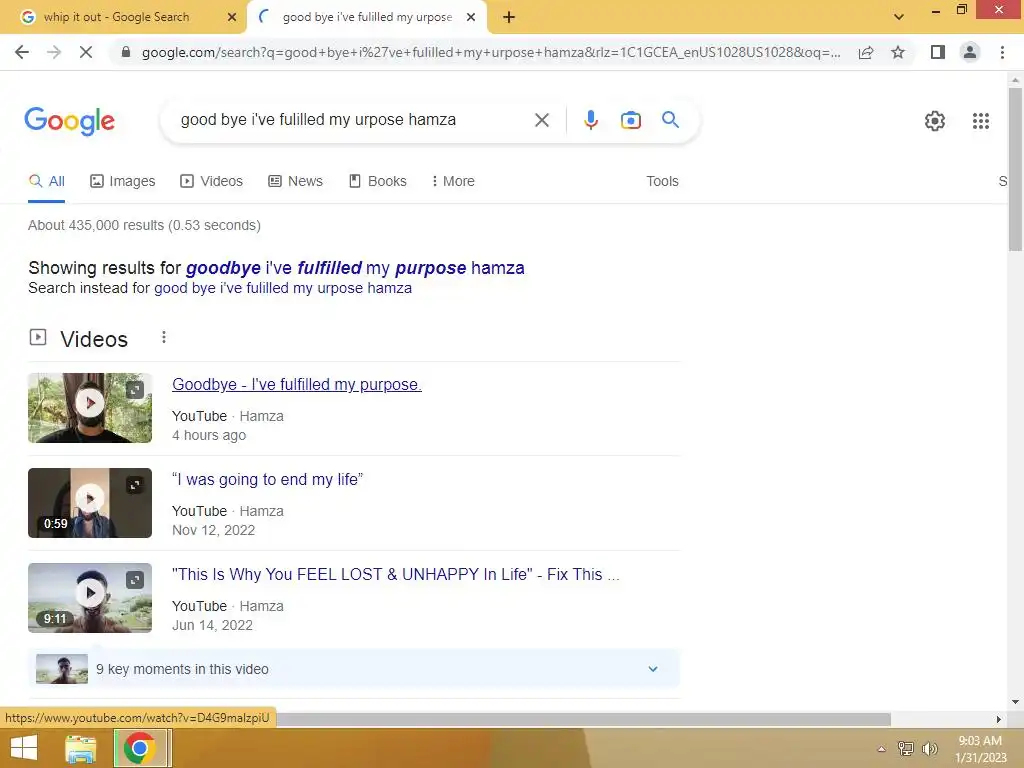
Task: Click the About 435,000 results text
Action: pos(144,225)
